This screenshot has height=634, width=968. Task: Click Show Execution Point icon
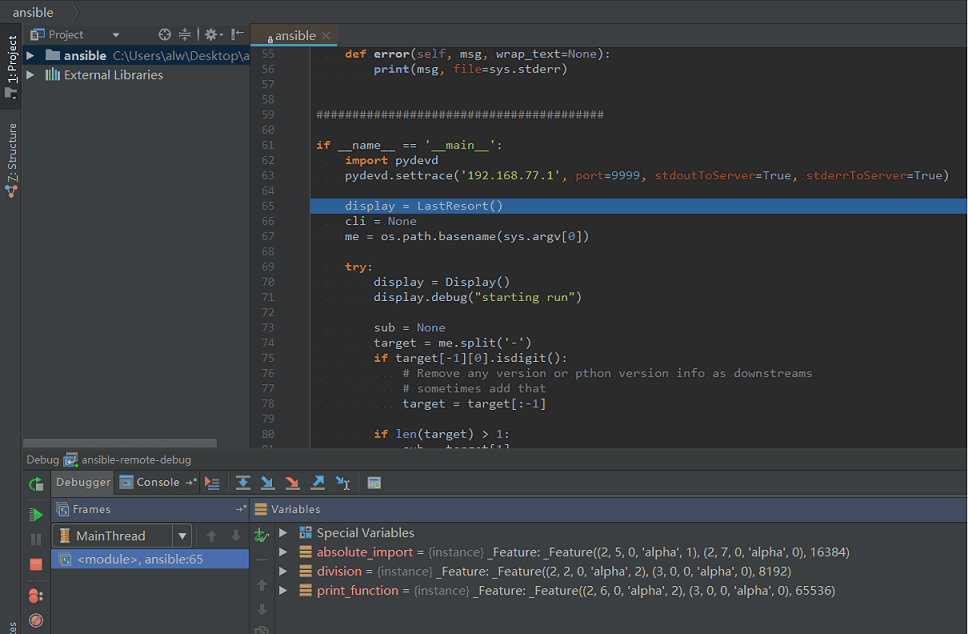(212, 483)
